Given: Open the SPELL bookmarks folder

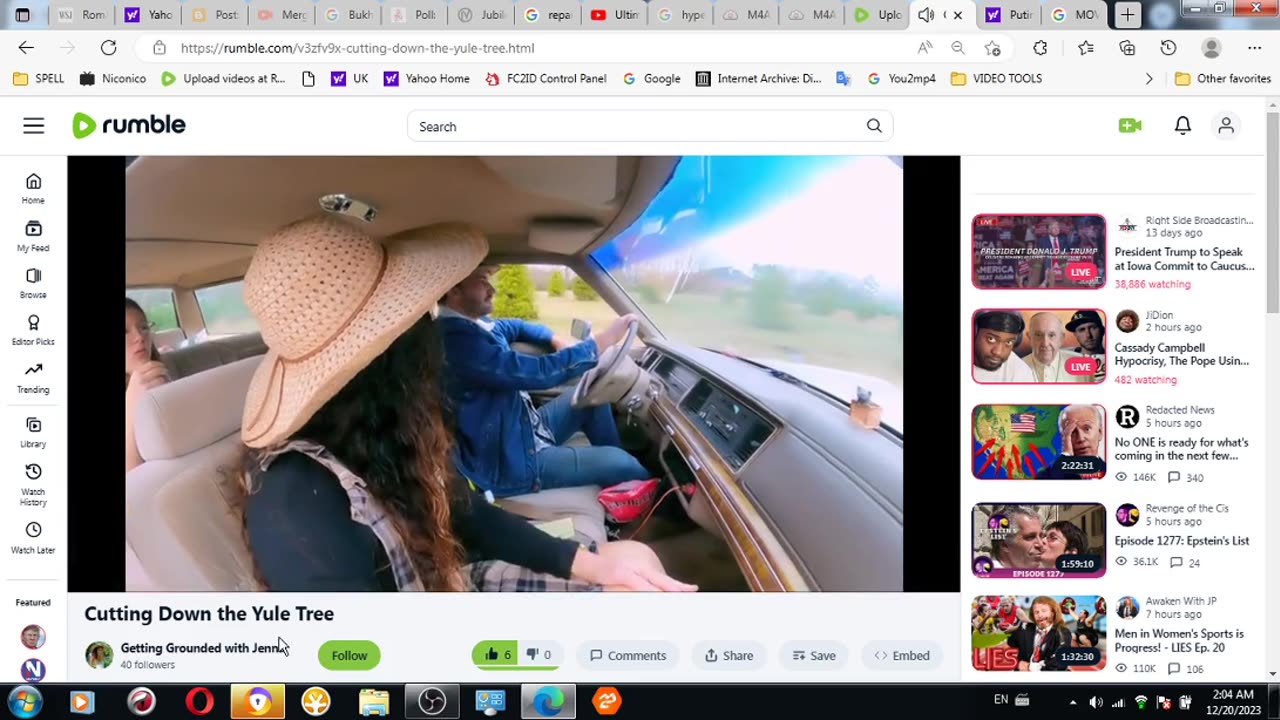Looking at the screenshot, I should pos(39,78).
